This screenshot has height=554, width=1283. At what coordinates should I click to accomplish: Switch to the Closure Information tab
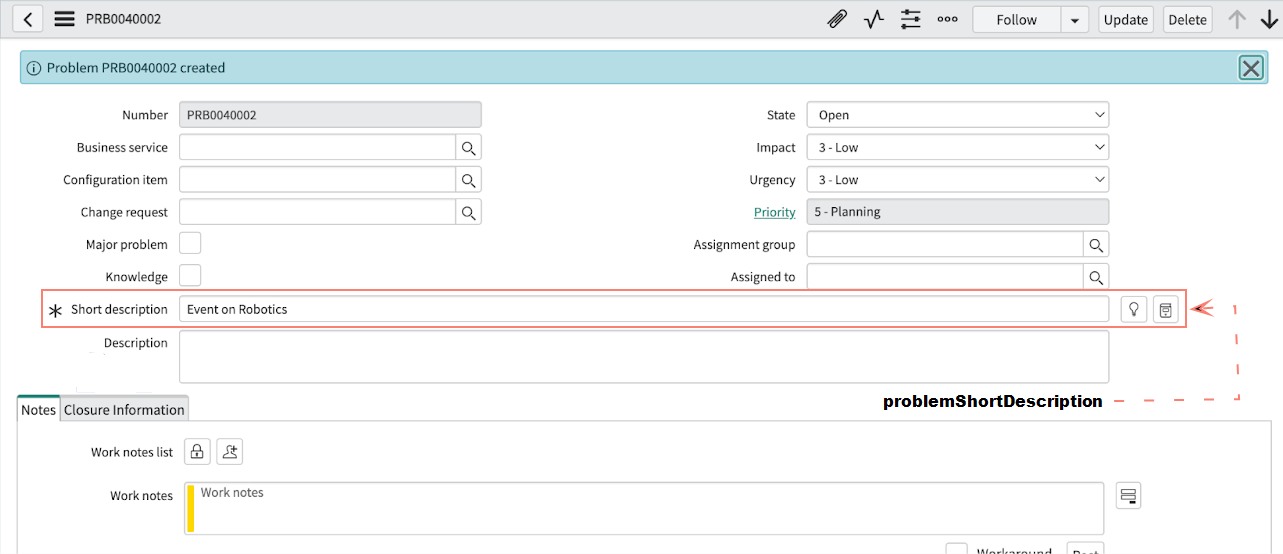point(124,410)
